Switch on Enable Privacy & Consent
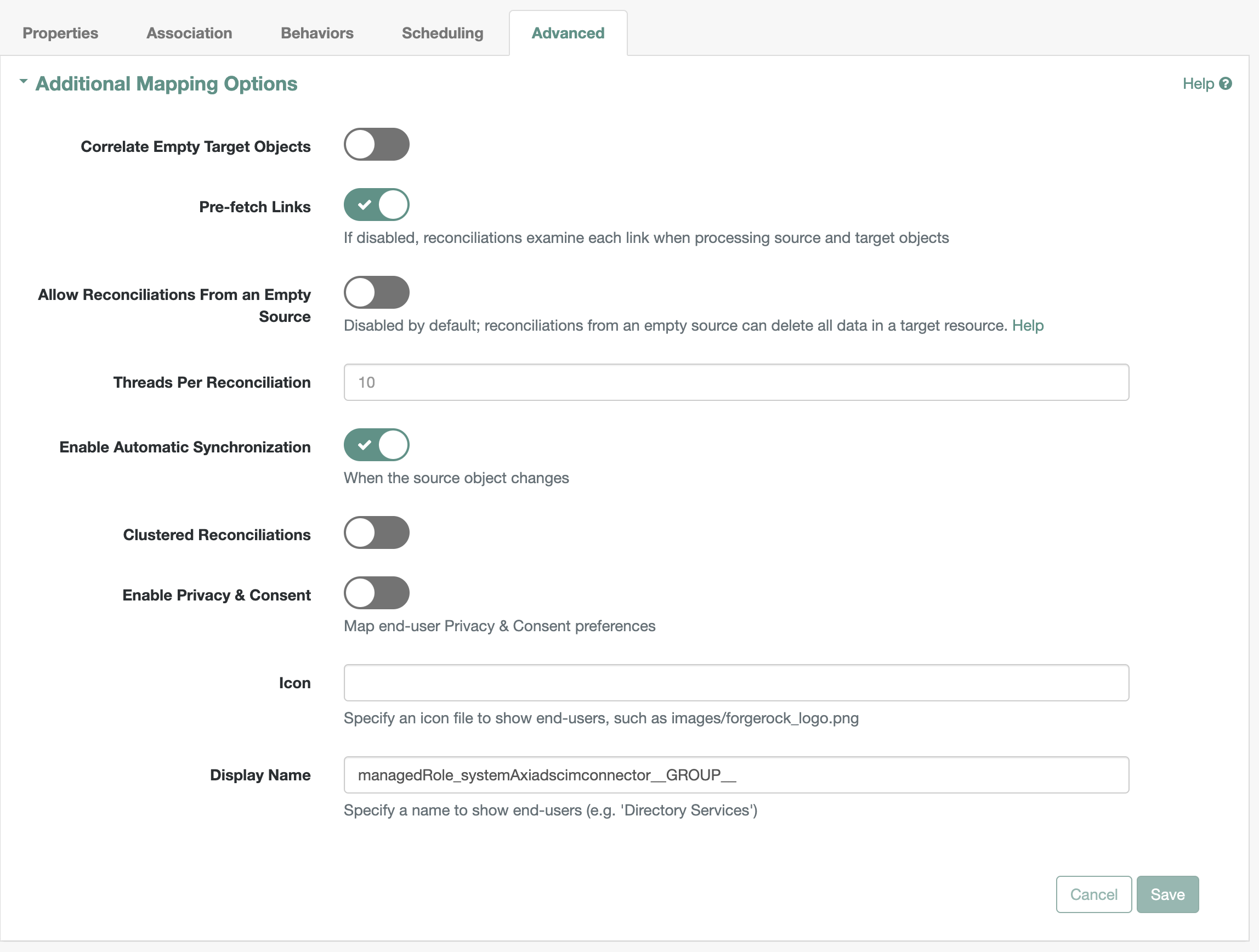The image size is (1259, 952). tap(376, 593)
